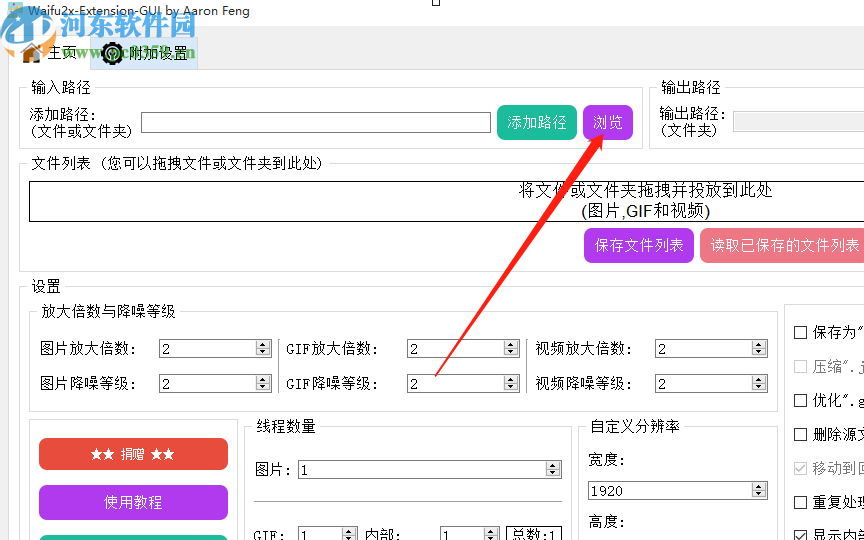Increase GIF放大倍数 with up arrow

click(511, 344)
